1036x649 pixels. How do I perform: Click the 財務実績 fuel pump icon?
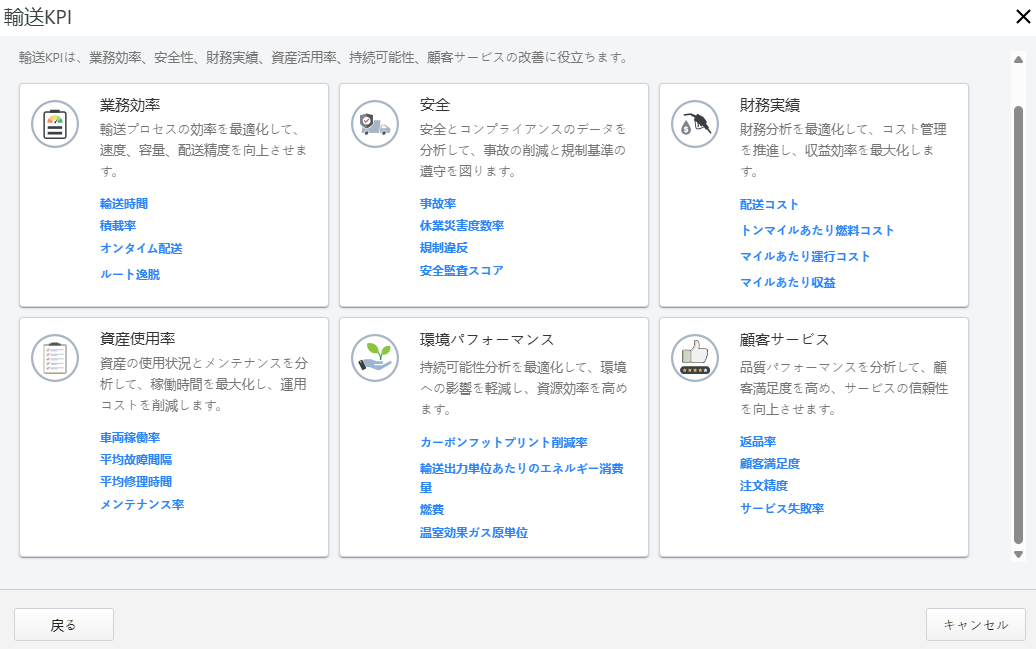click(x=694, y=124)
